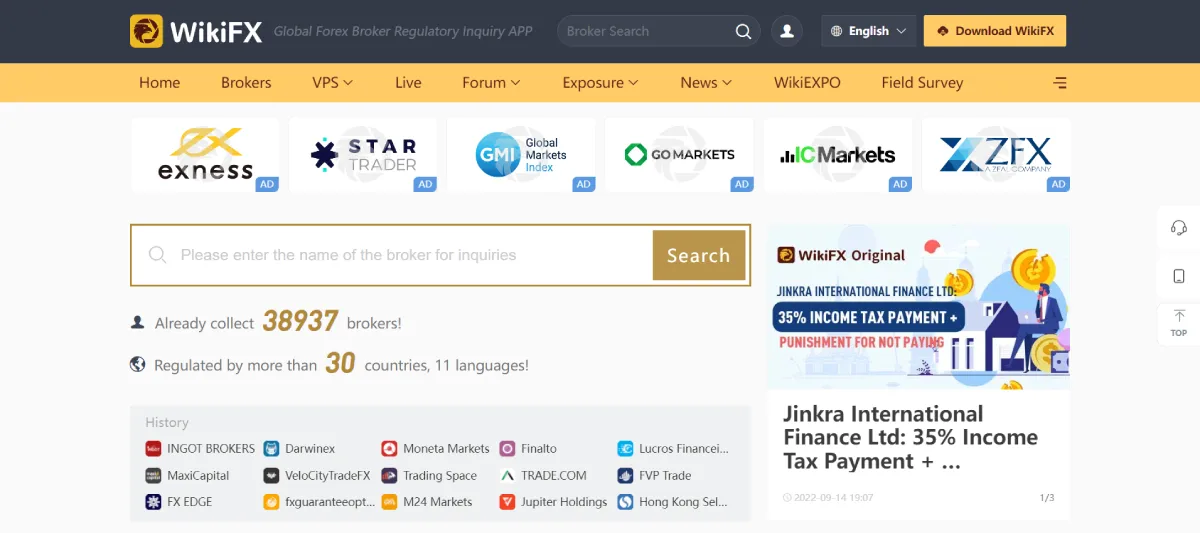The width and height of the screenshot is (1200, 533).
Task: Click the Jupiter Holdings logo icon
Action: pyautogui.click(x=508, y=502)
